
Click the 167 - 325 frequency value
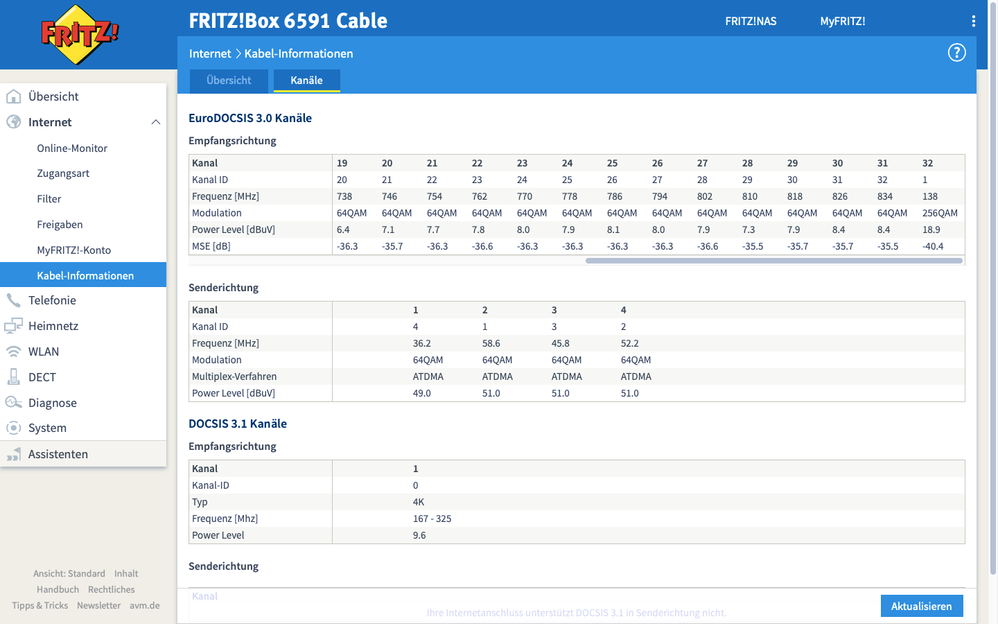pos(432,519)
